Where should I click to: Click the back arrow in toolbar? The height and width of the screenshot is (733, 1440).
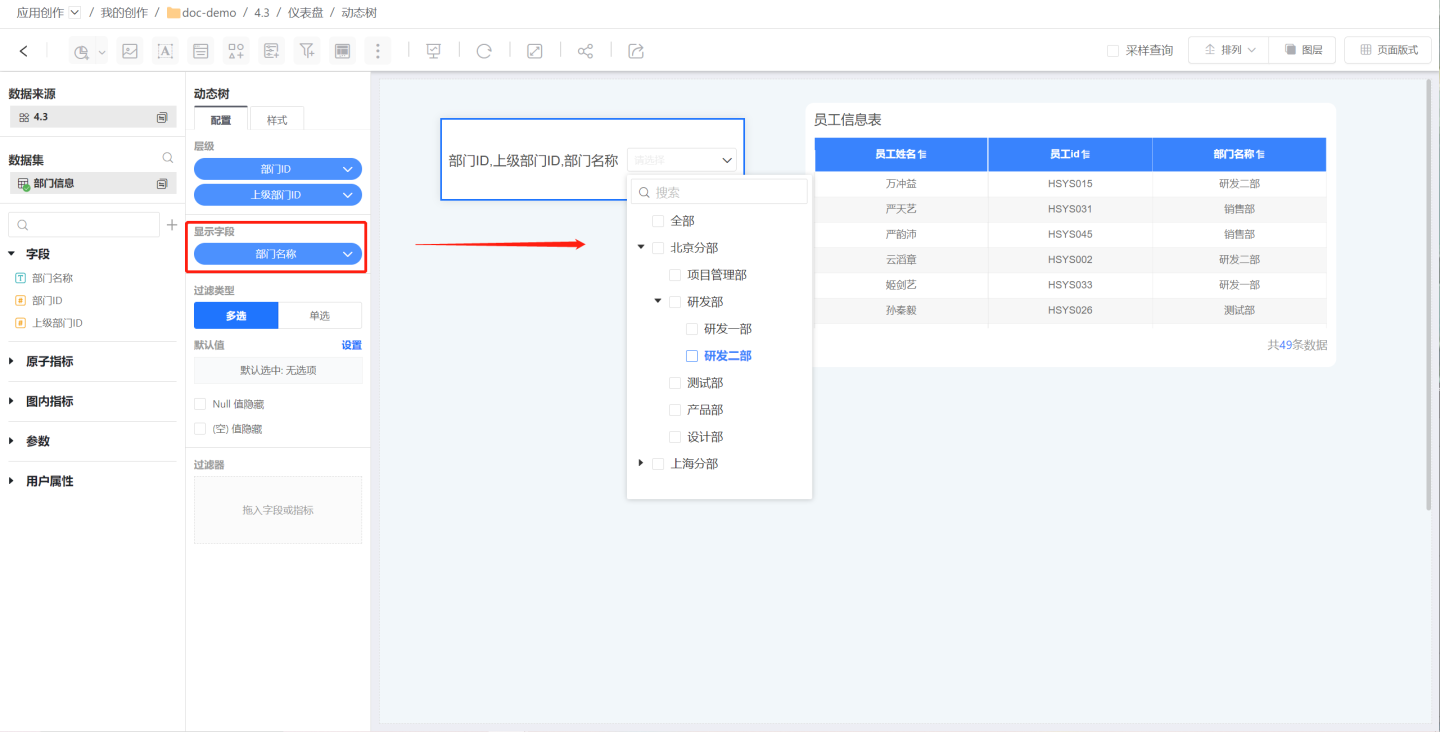(24, 51)
